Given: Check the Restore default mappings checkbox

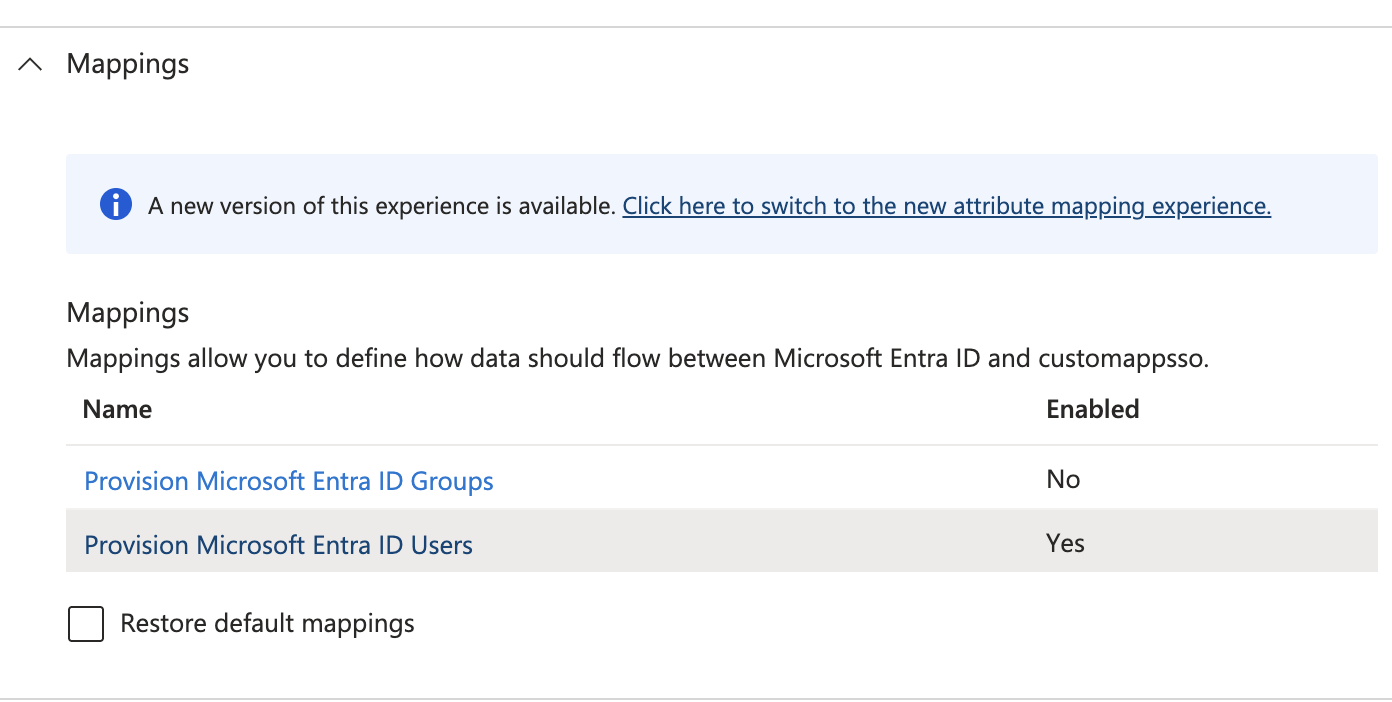Looking at the screenshot, I should 86,624.
